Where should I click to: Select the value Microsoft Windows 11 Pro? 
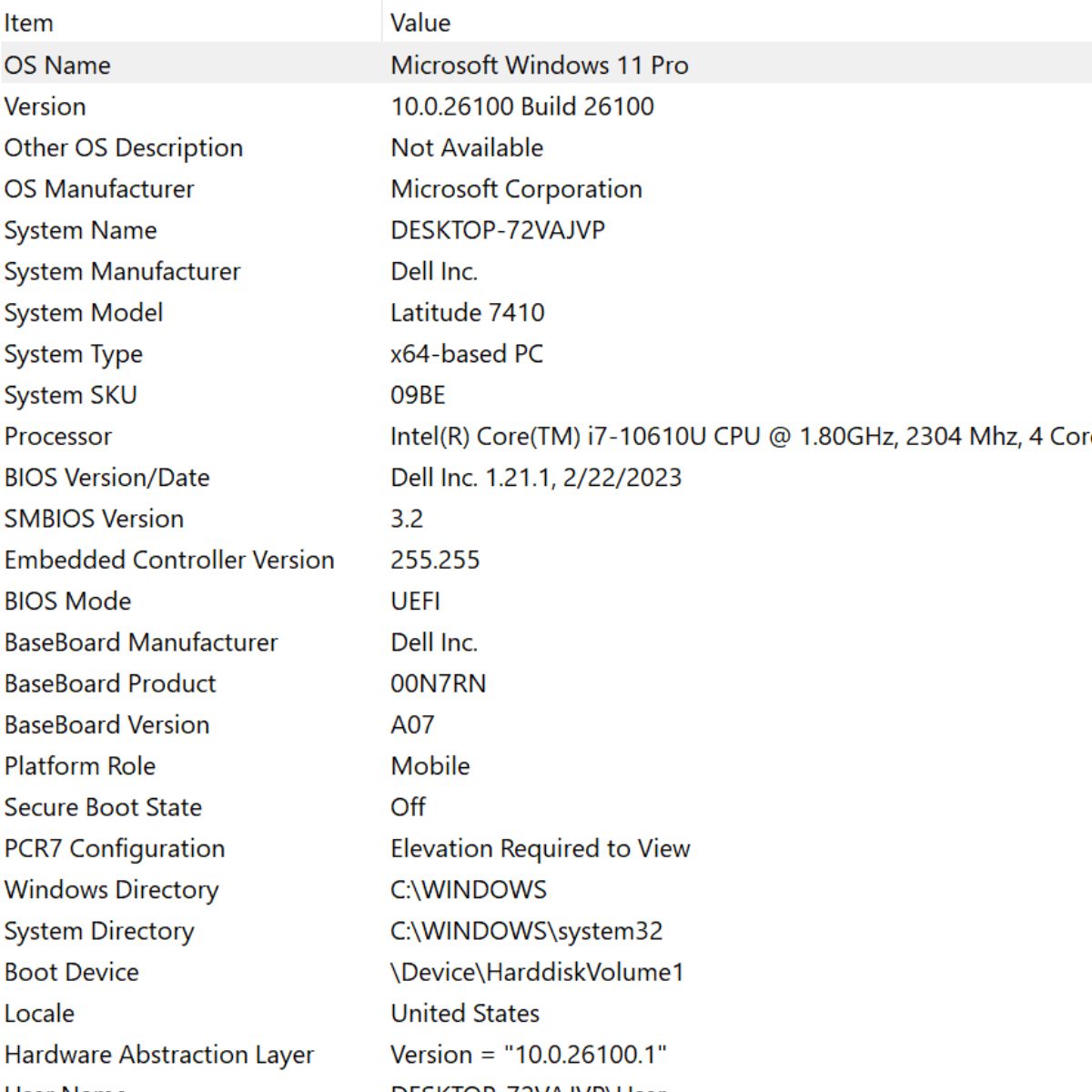point(540,66)
